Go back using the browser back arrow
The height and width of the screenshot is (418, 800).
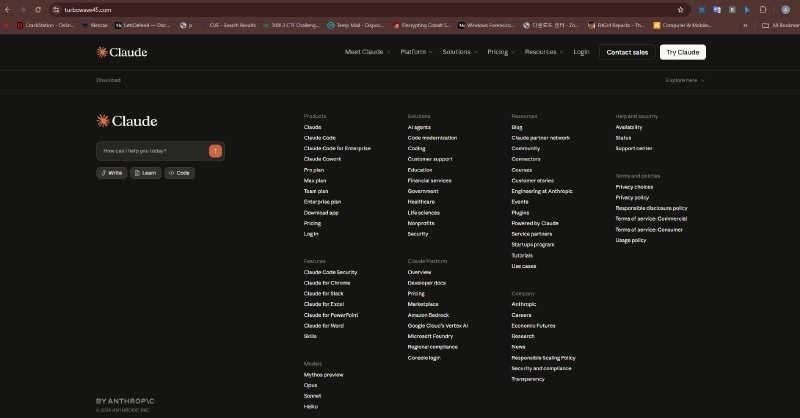pyautogui.click(x=8, y=10)
